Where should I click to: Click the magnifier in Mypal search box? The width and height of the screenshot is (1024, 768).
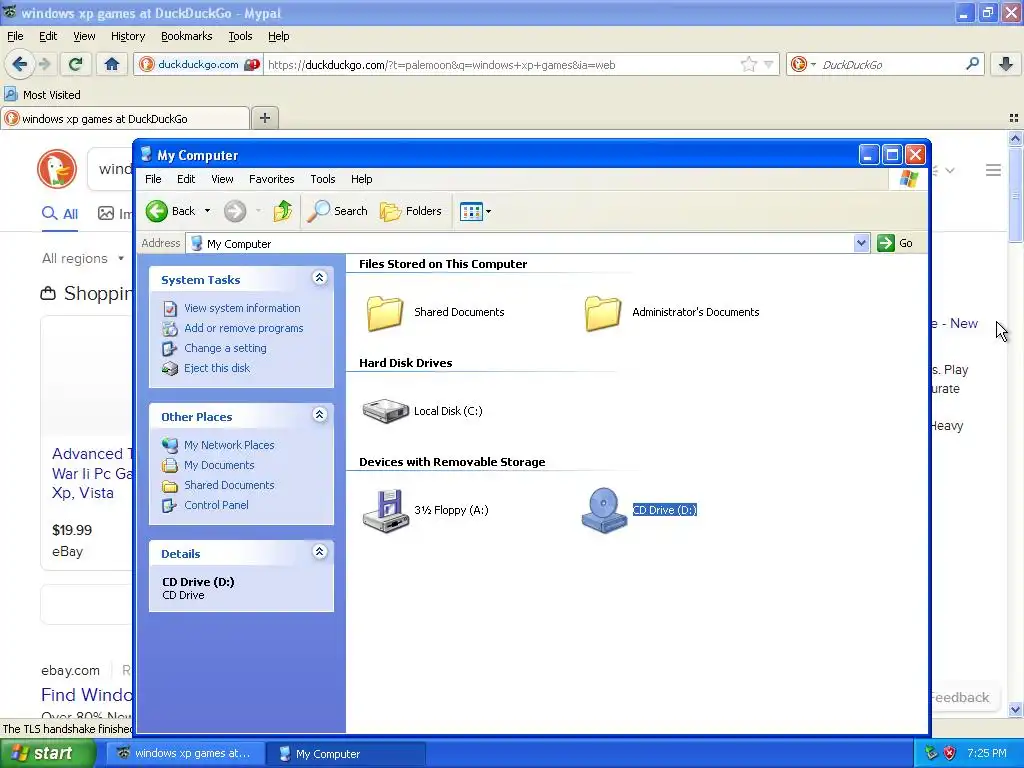tap(972, 64)
